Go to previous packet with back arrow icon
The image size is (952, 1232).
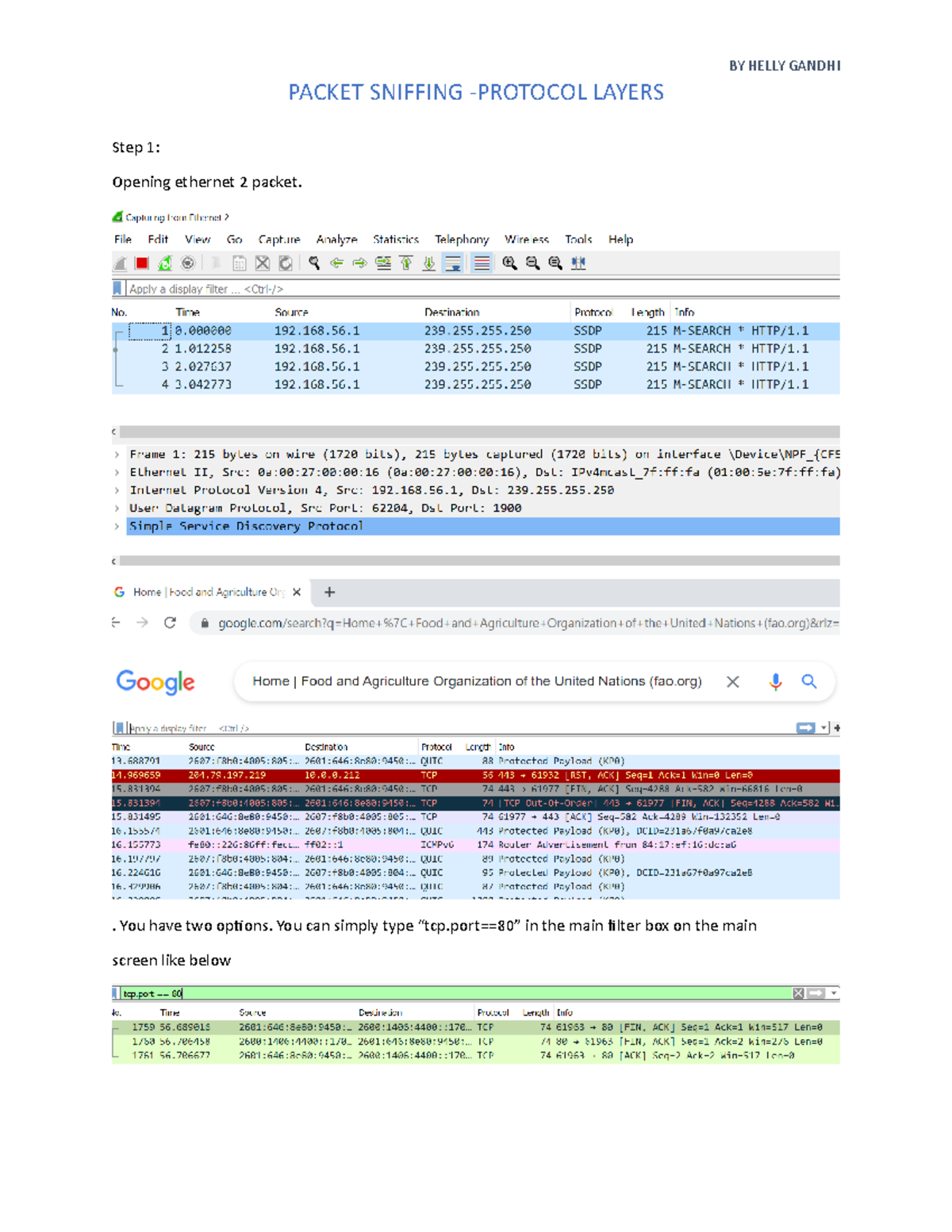pos(338,262)
